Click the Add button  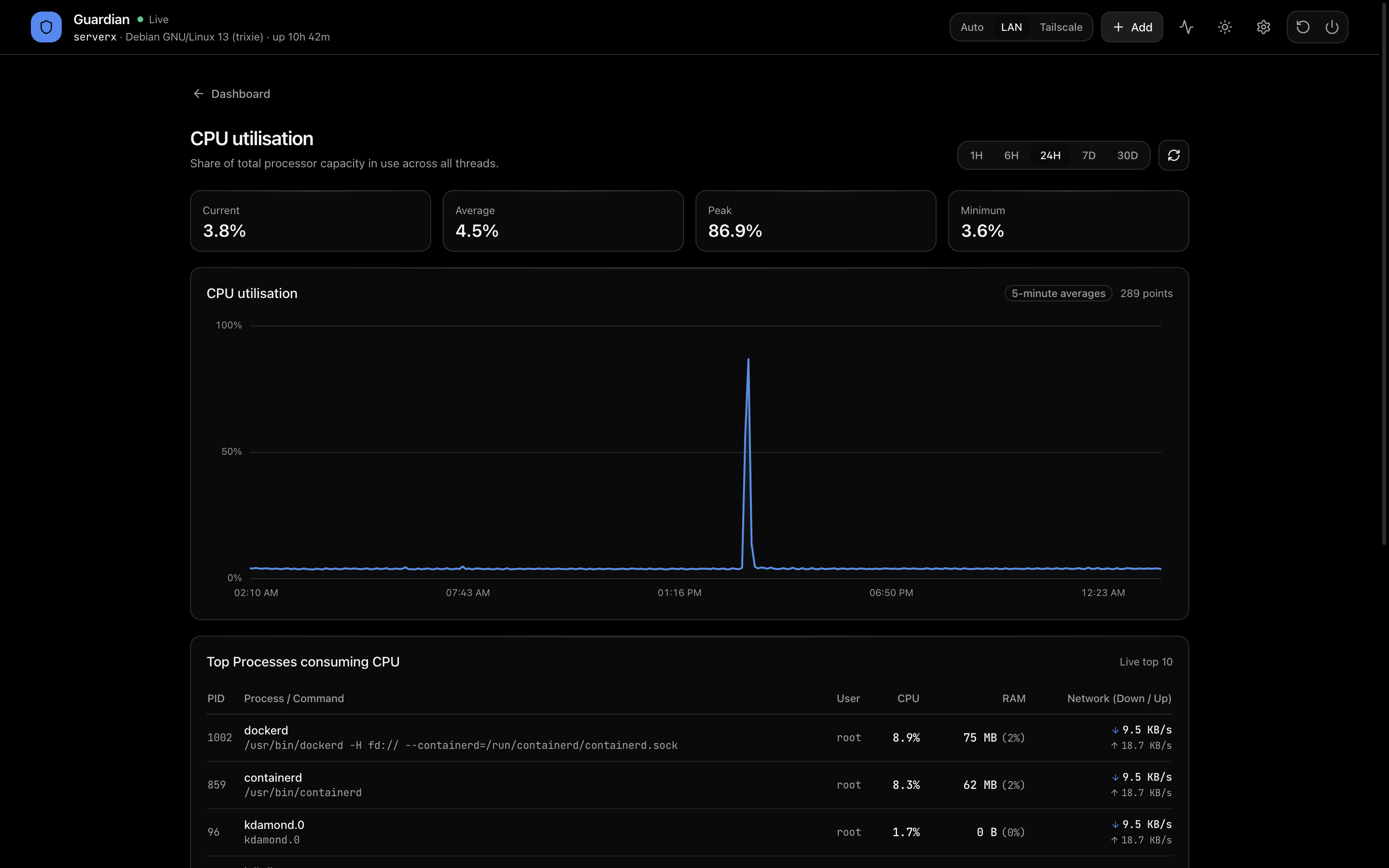coord(1132,27)
